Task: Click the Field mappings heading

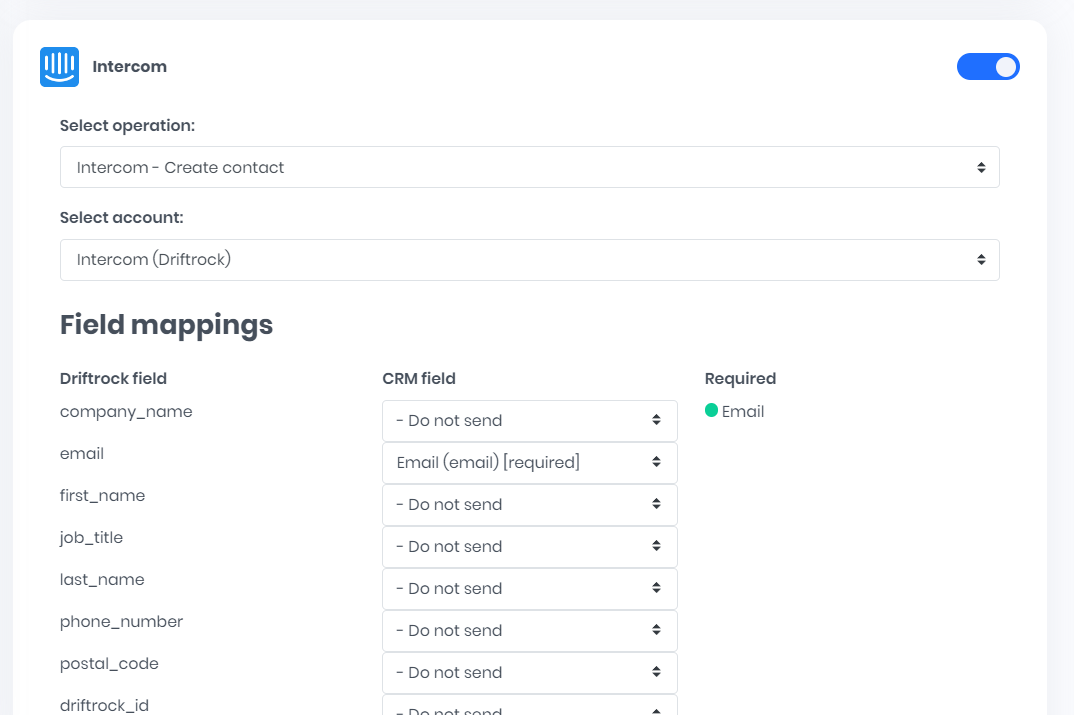Action: [x=166, y=325]
